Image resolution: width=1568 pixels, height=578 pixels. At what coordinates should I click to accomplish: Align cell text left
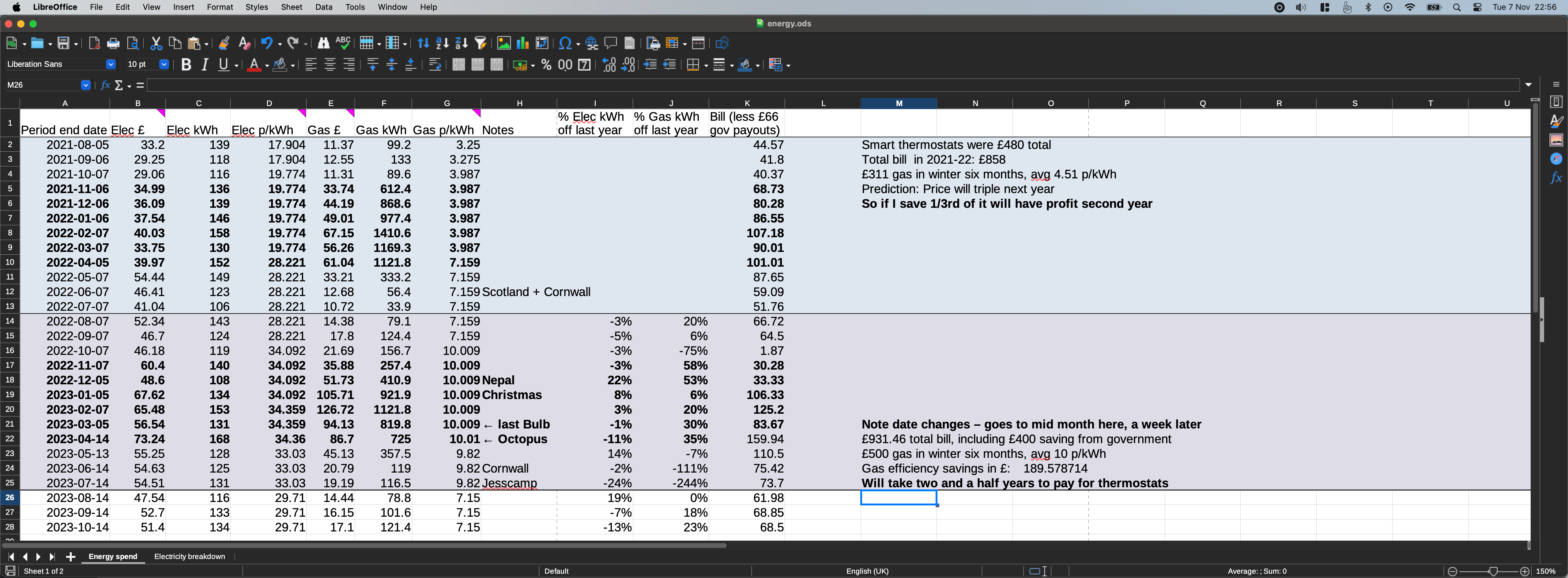pyautogui.click(x=311, y=65)
